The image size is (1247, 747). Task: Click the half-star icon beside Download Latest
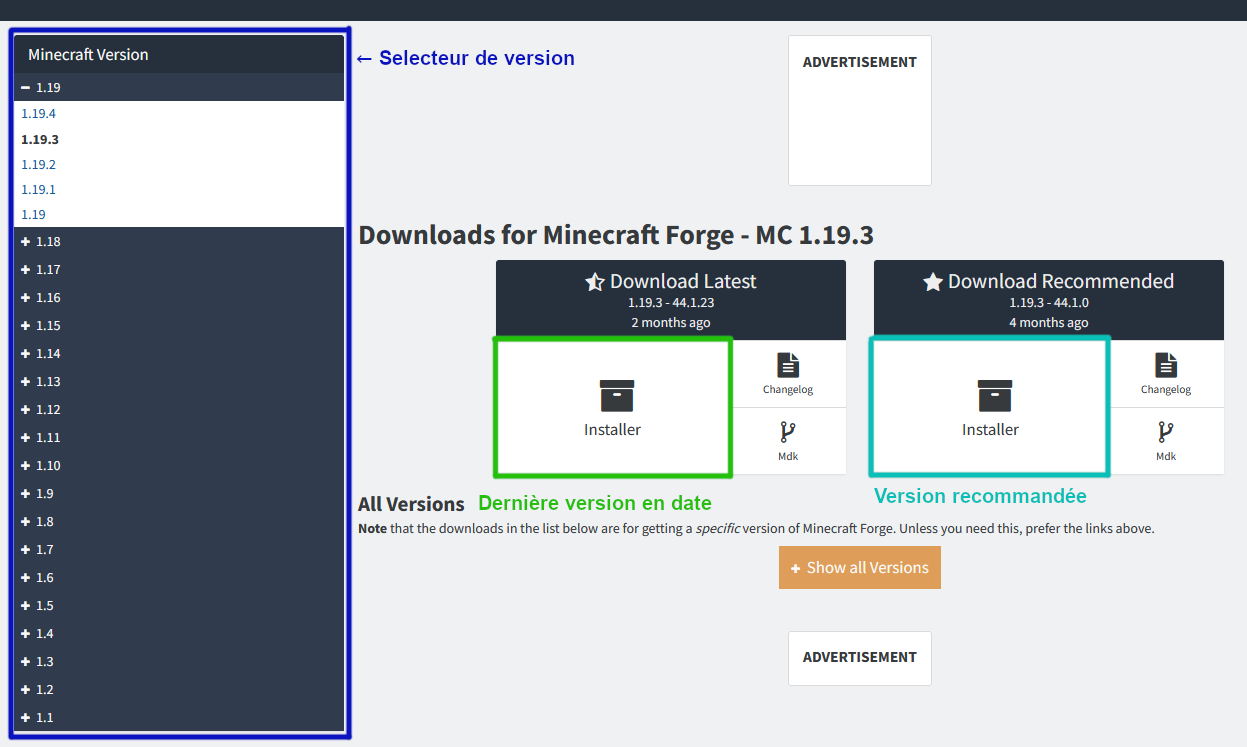pos(595,282)
